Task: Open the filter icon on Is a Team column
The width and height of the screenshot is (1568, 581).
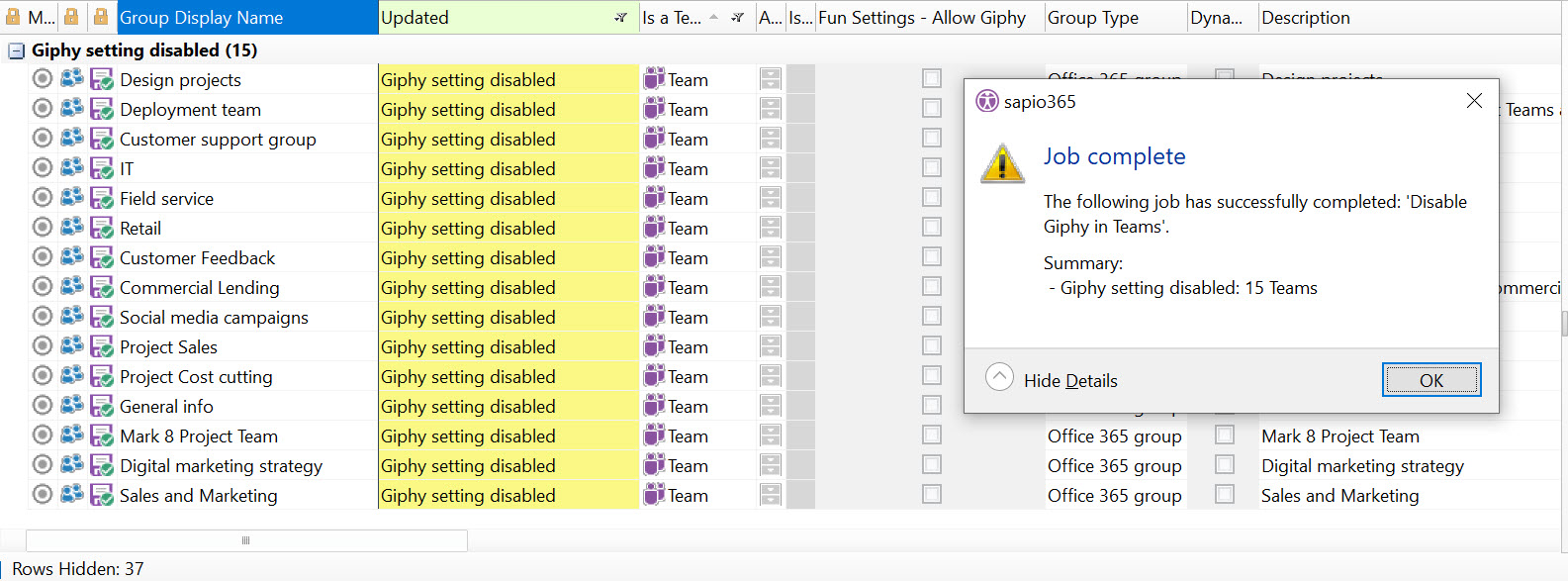Action: (x=737, y=18)
